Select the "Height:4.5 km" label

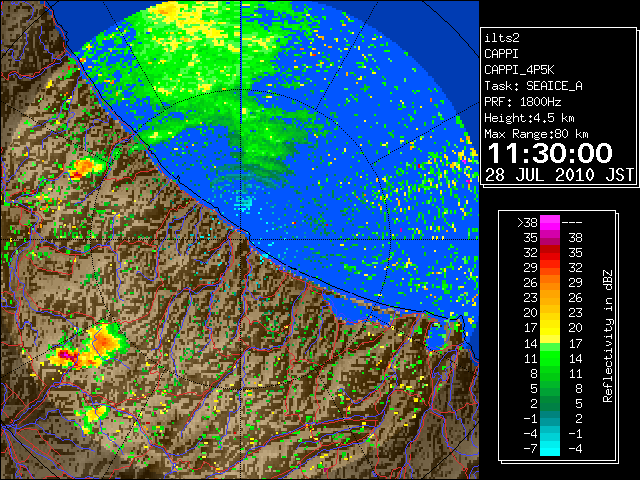[x=529, y=118]
